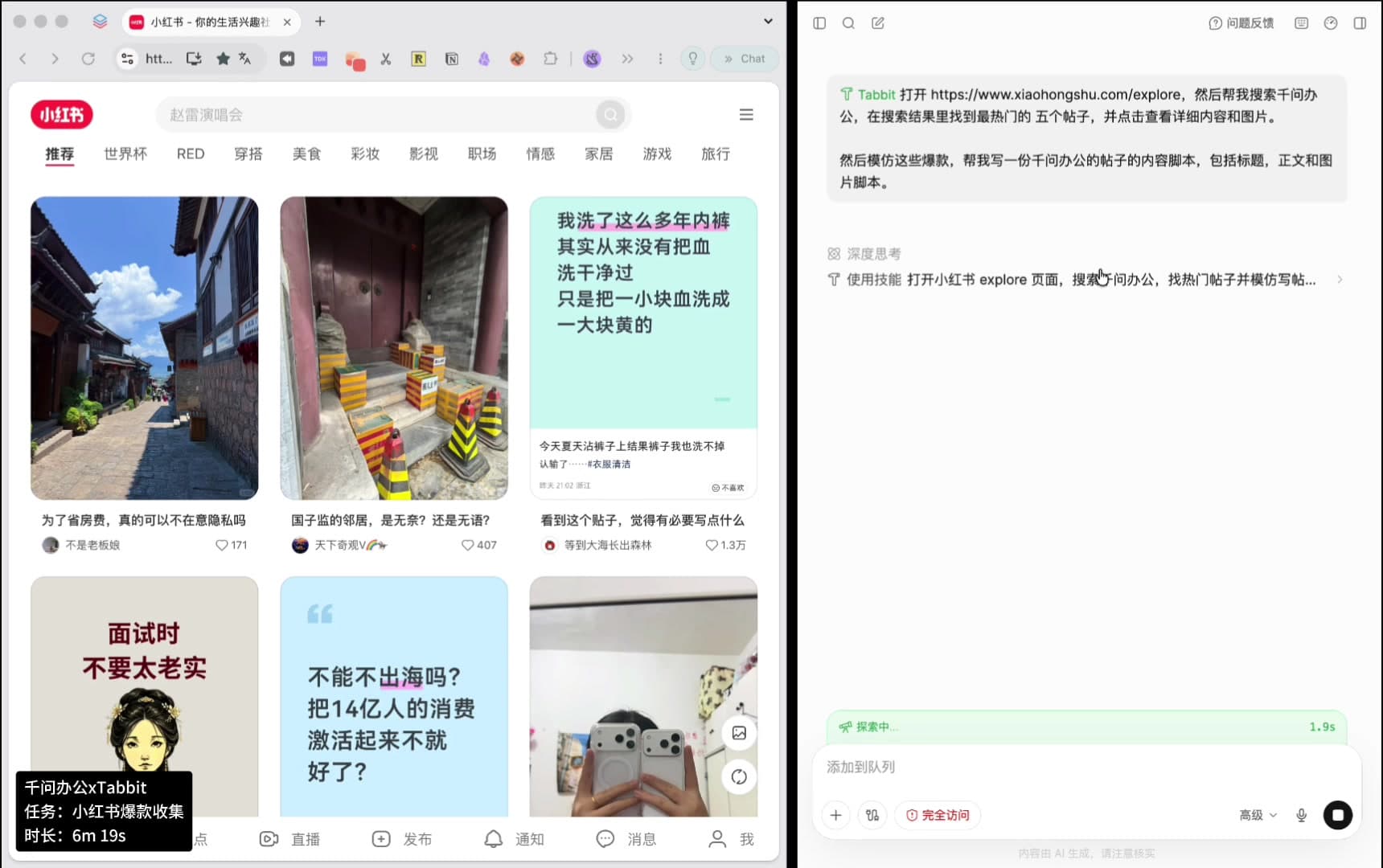Click the stacked layers workspace icon
This screenshot has height=868, width=1383.
pyautogui.click(x=100, y=22)
